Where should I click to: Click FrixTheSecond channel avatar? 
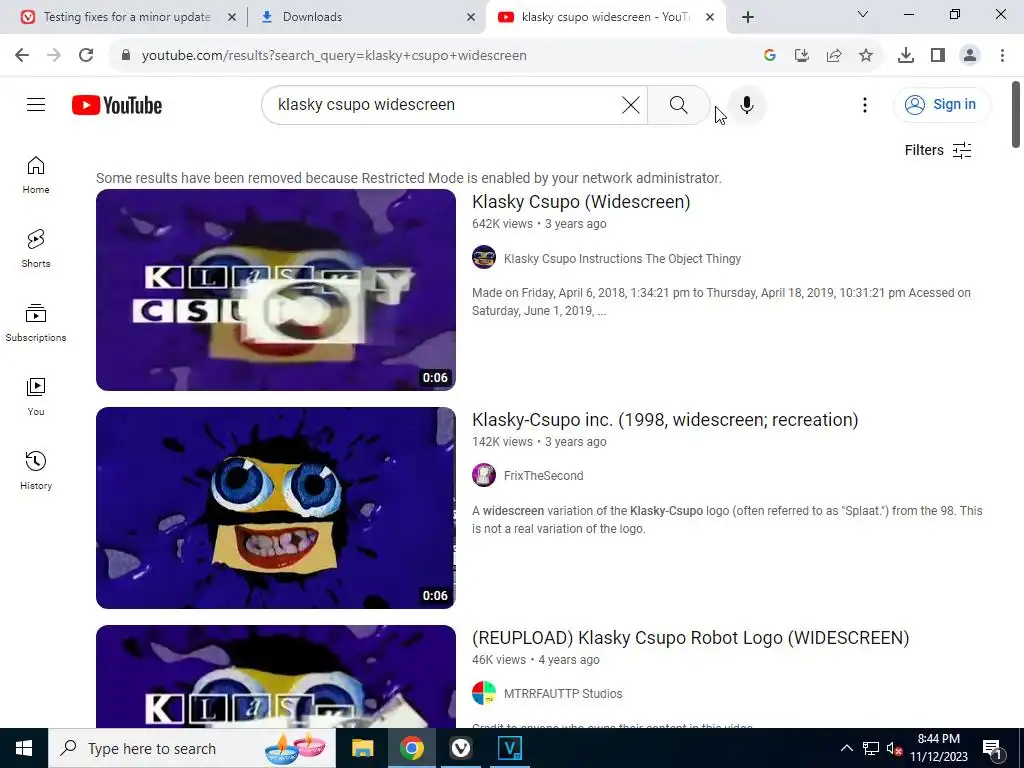(x=484, y=475)
